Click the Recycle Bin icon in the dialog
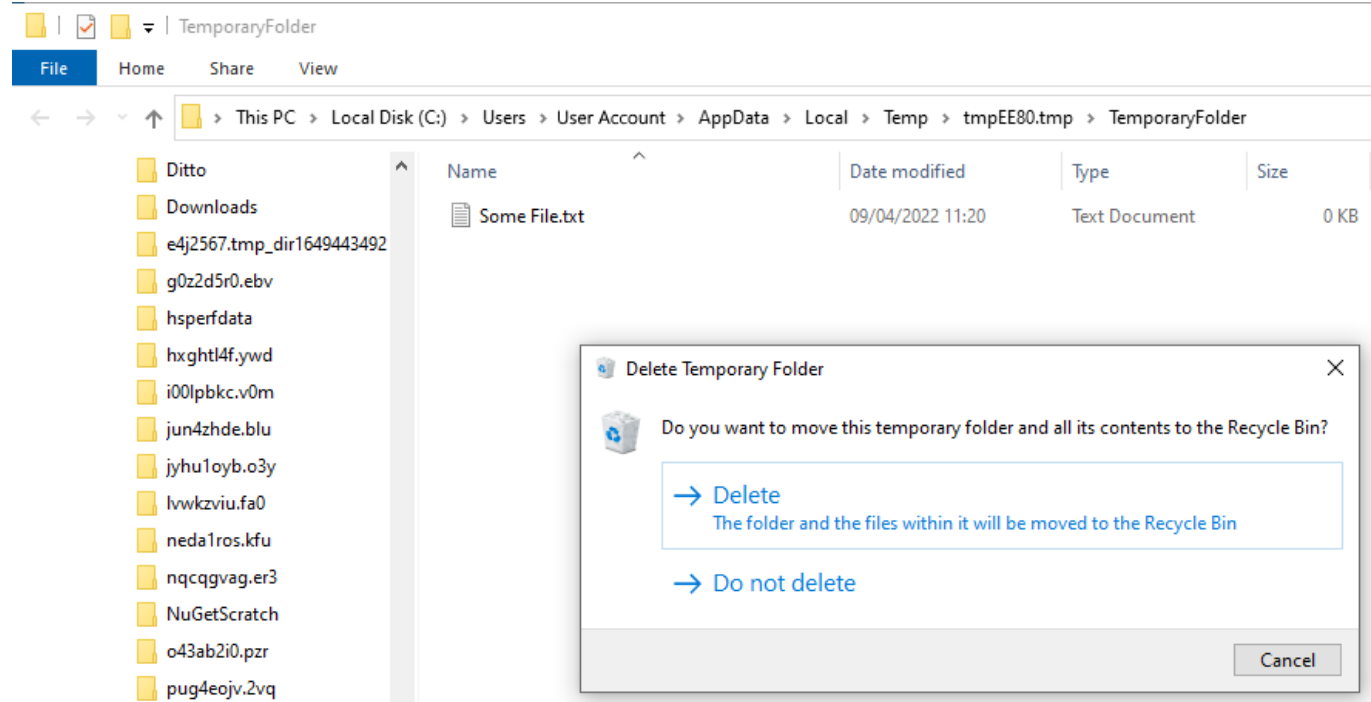Viewport: 1371px width, 702px height. point(620,431)
